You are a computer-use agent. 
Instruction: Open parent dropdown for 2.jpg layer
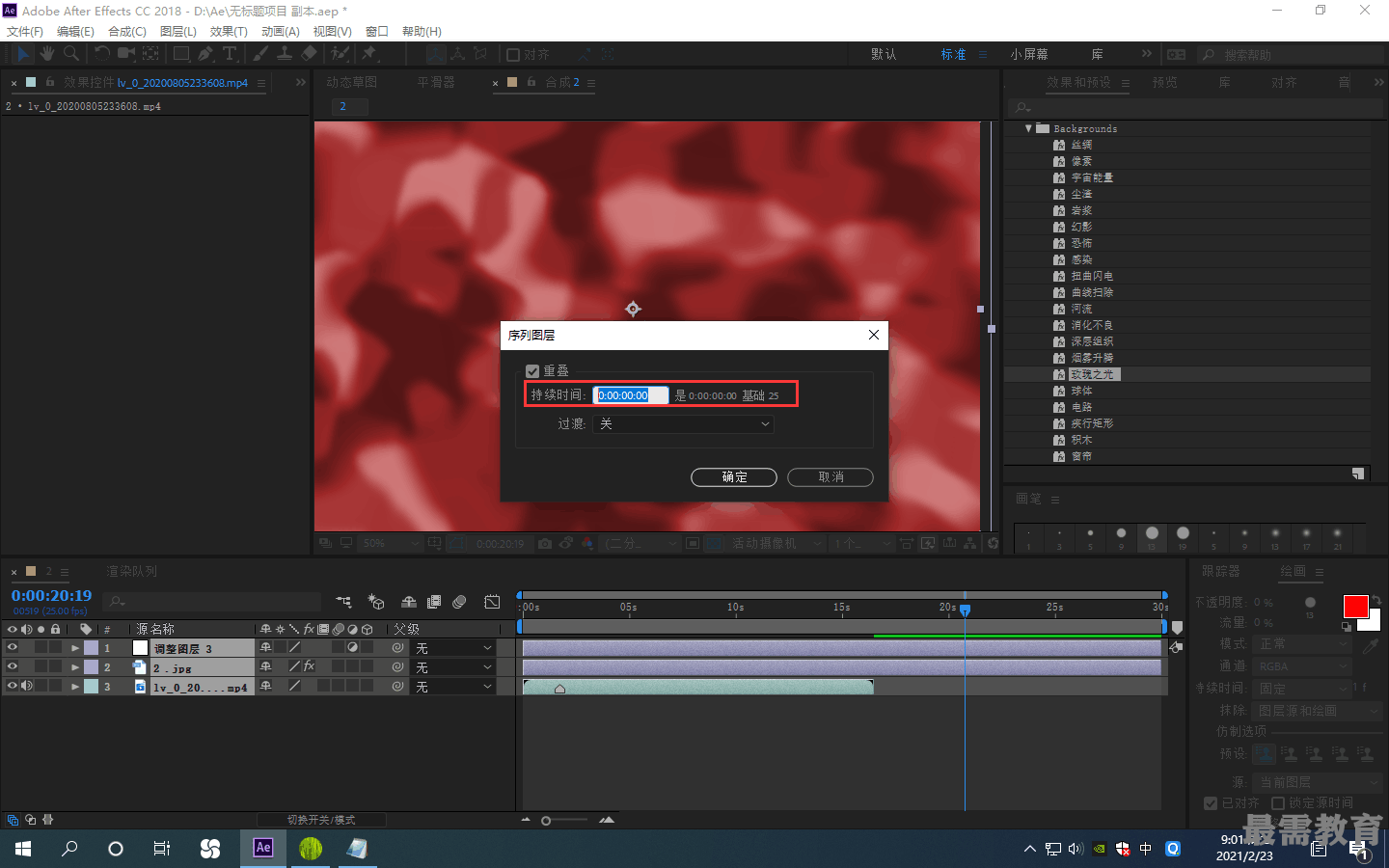453,667
